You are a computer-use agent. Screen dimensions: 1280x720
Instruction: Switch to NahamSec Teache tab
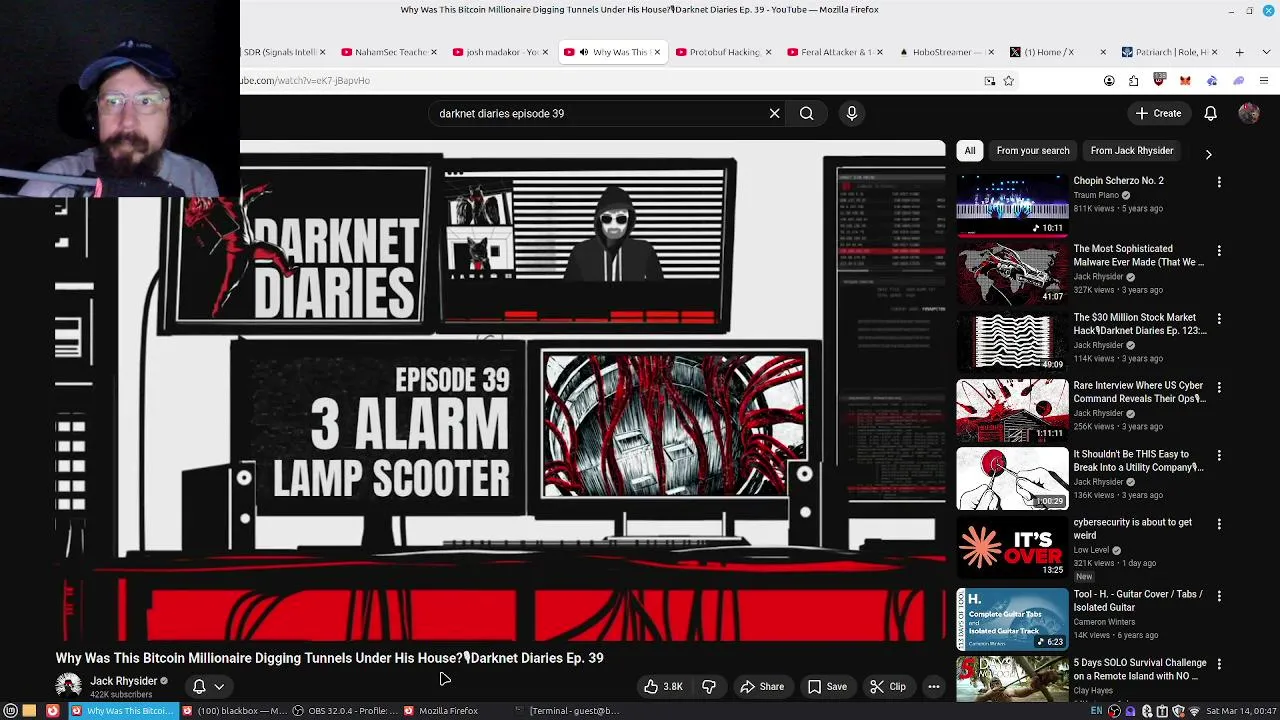384,52
